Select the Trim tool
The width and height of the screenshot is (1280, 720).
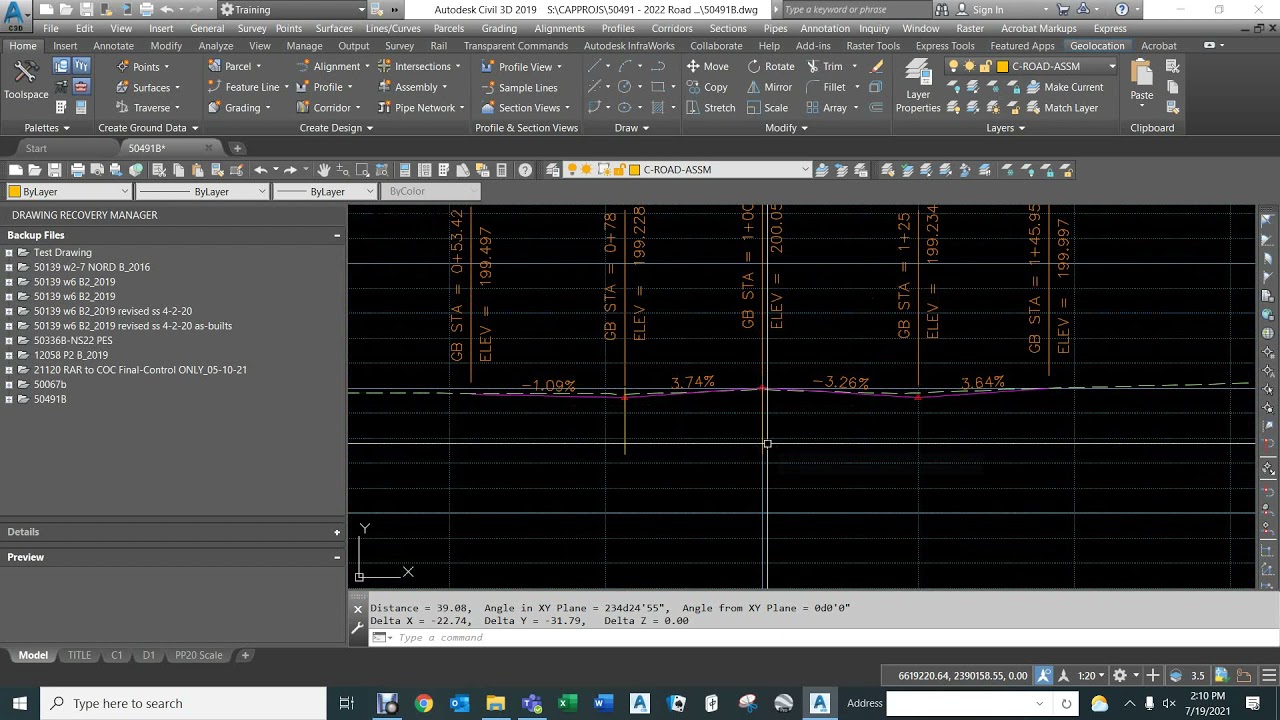[824, 66]
